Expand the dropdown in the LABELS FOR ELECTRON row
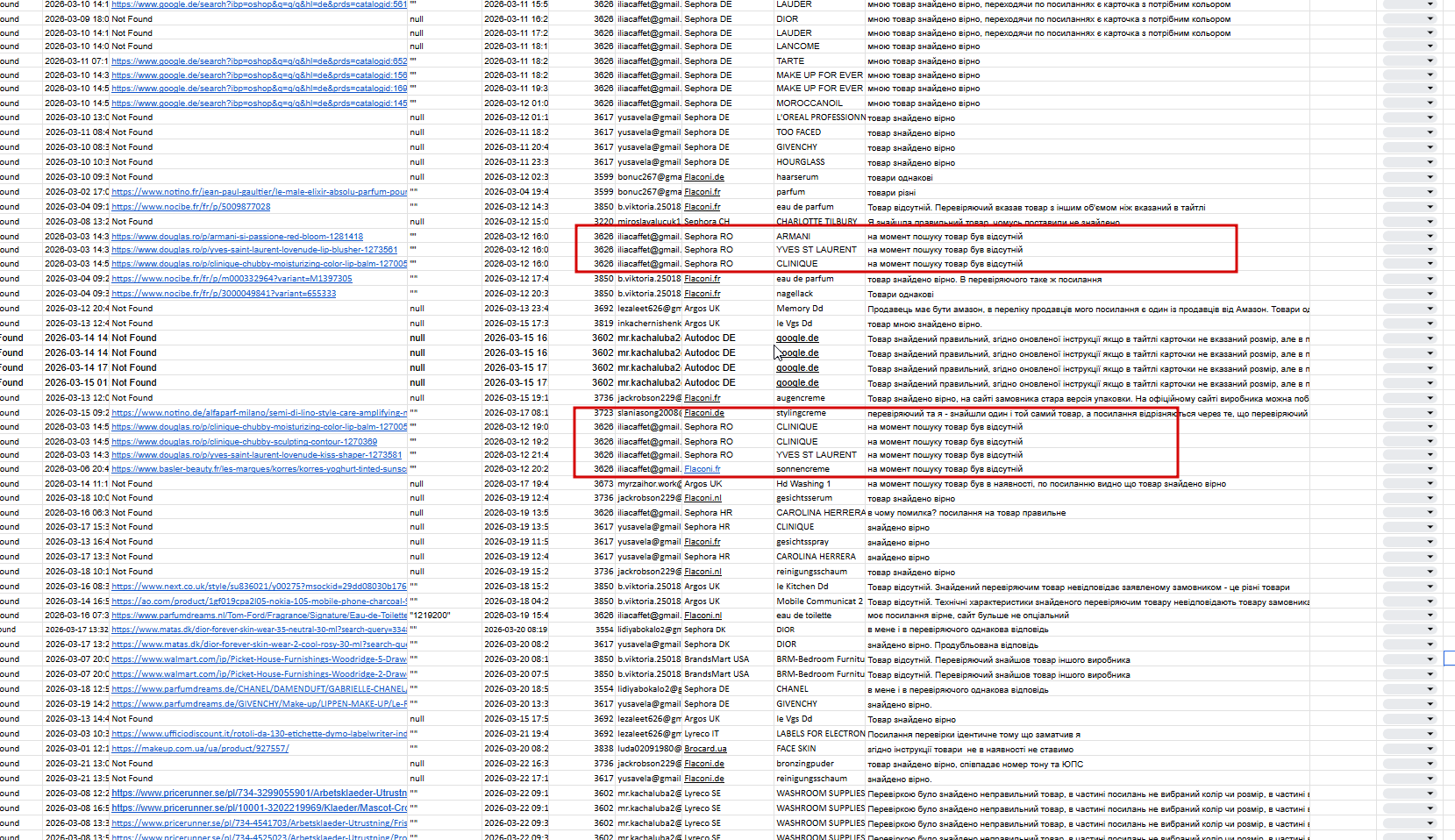This screenshot has width=1455, height=840. click(1409, 734)
